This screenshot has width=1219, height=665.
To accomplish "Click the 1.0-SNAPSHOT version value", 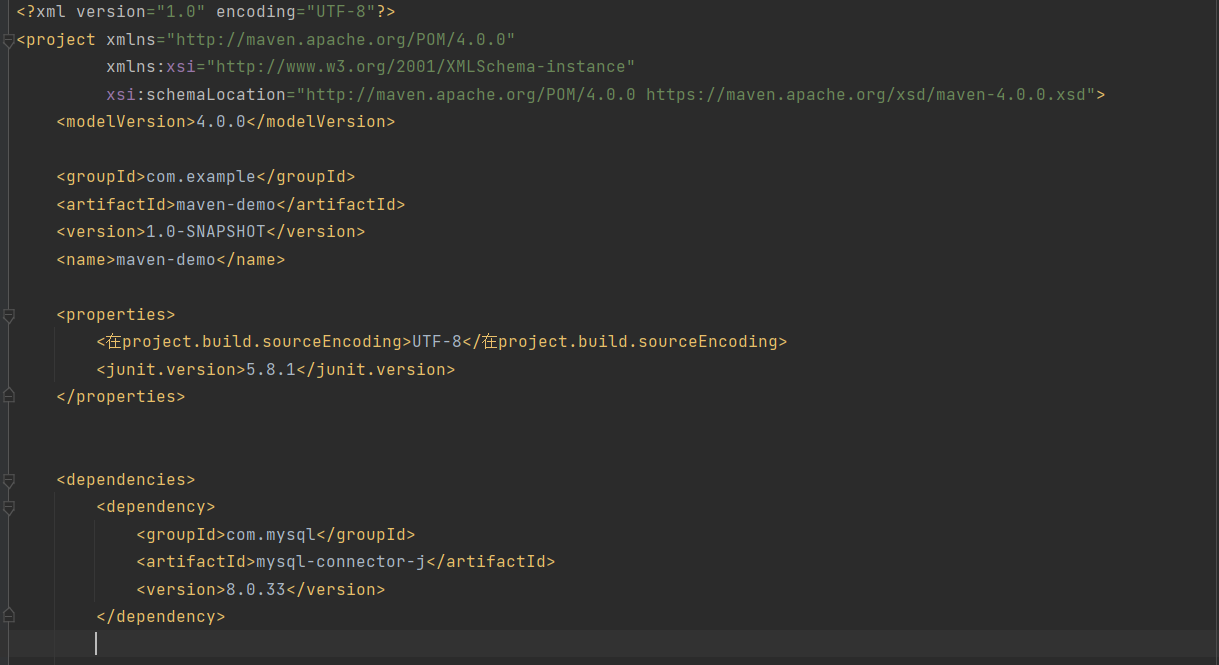I will tap(206, 231).
